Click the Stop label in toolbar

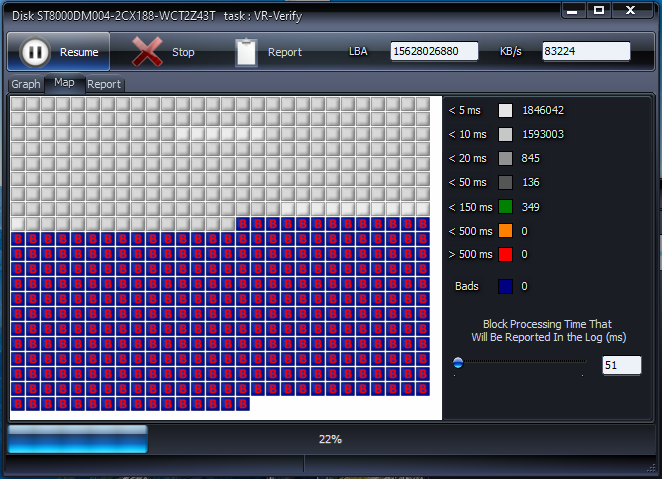coord(183,52)
